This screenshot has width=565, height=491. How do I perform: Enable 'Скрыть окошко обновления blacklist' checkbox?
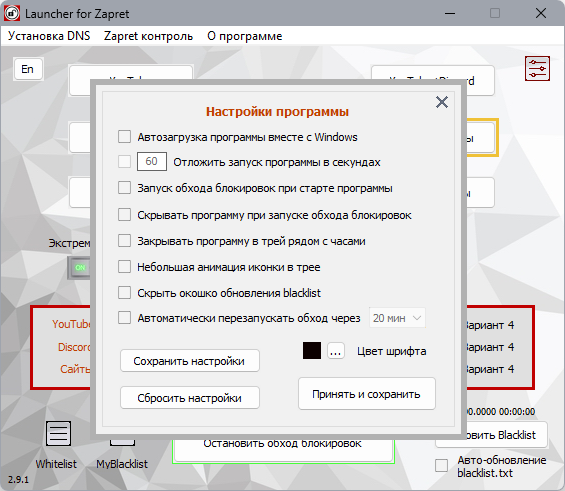[124, 293]
